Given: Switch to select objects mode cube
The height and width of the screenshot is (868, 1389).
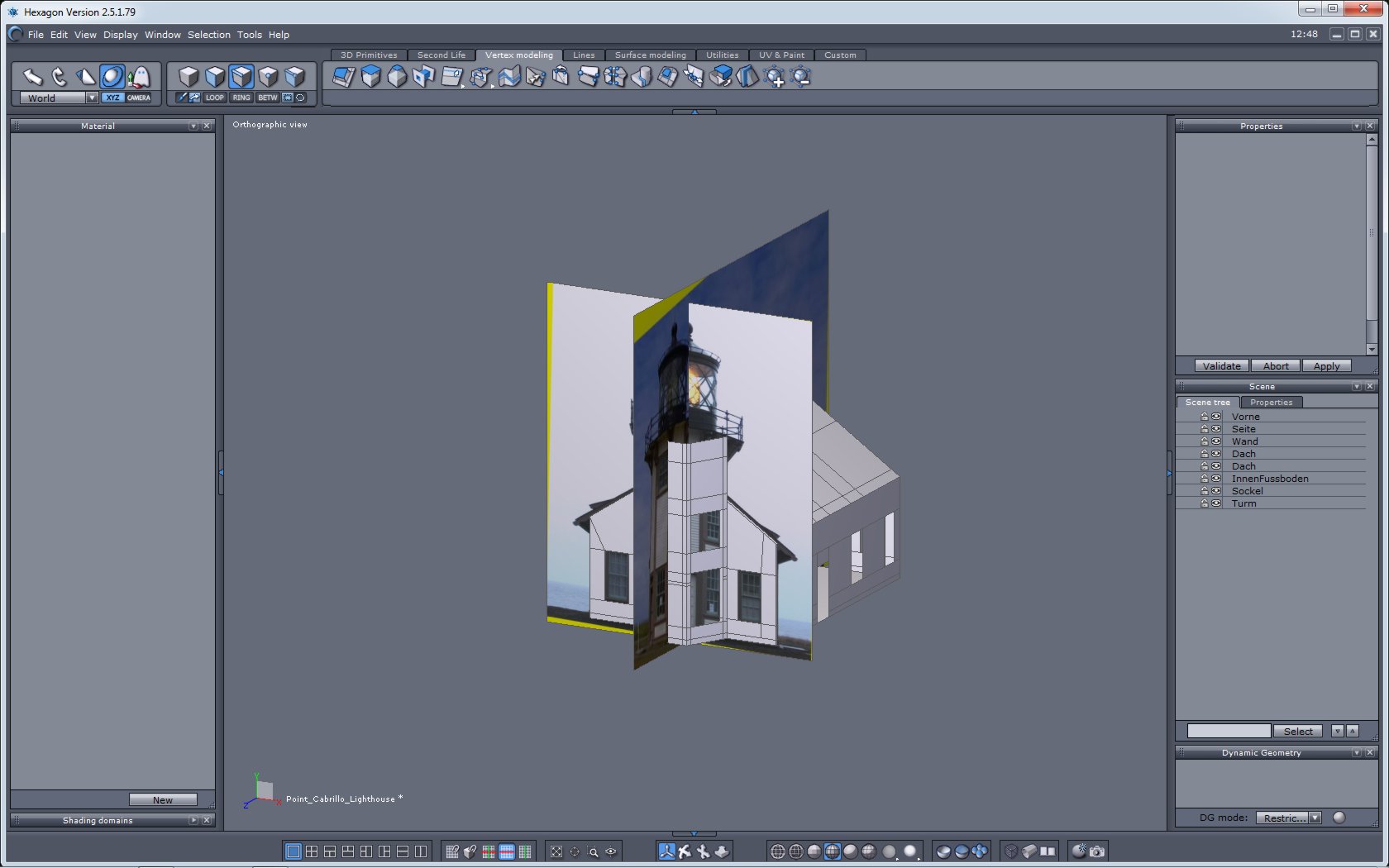Looking at the screenshot, I should pos(189,77).
